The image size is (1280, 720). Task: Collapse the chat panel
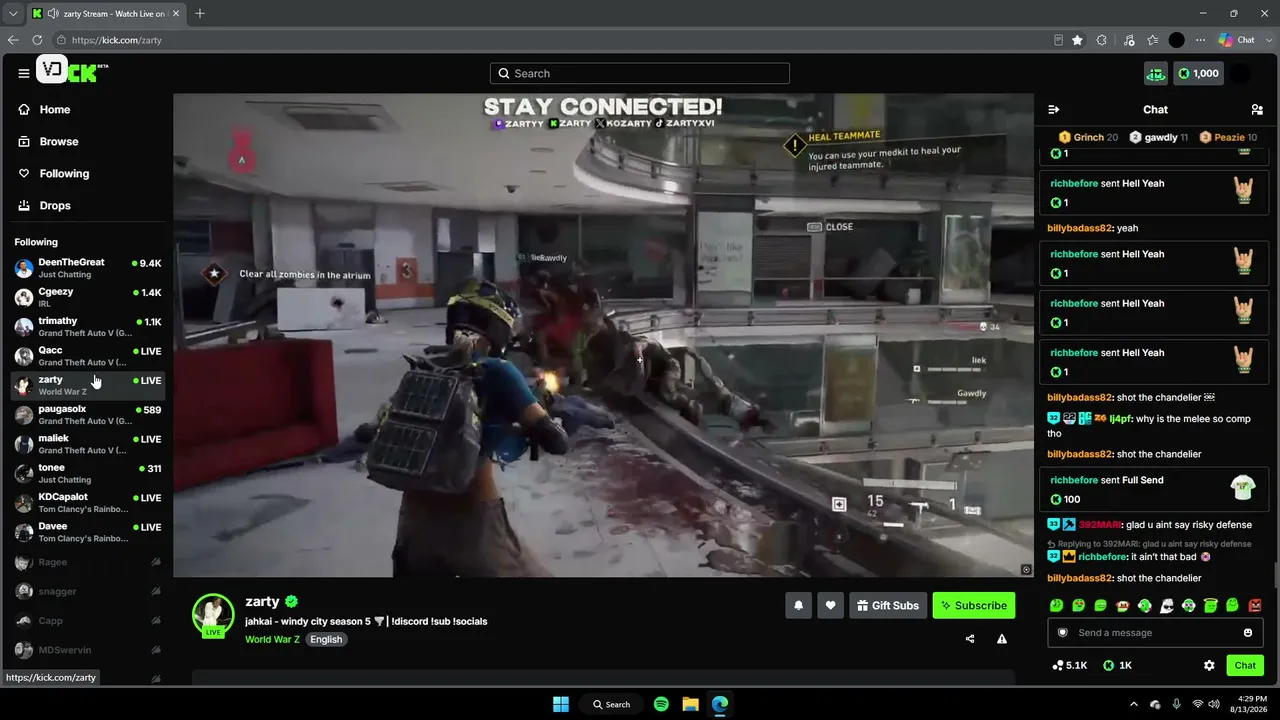point(1053,110)
